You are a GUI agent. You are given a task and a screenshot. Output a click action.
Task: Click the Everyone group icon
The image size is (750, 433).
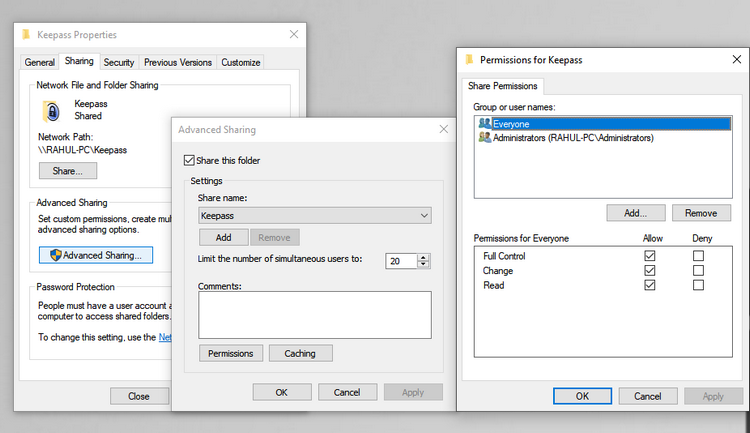(485, 123)
